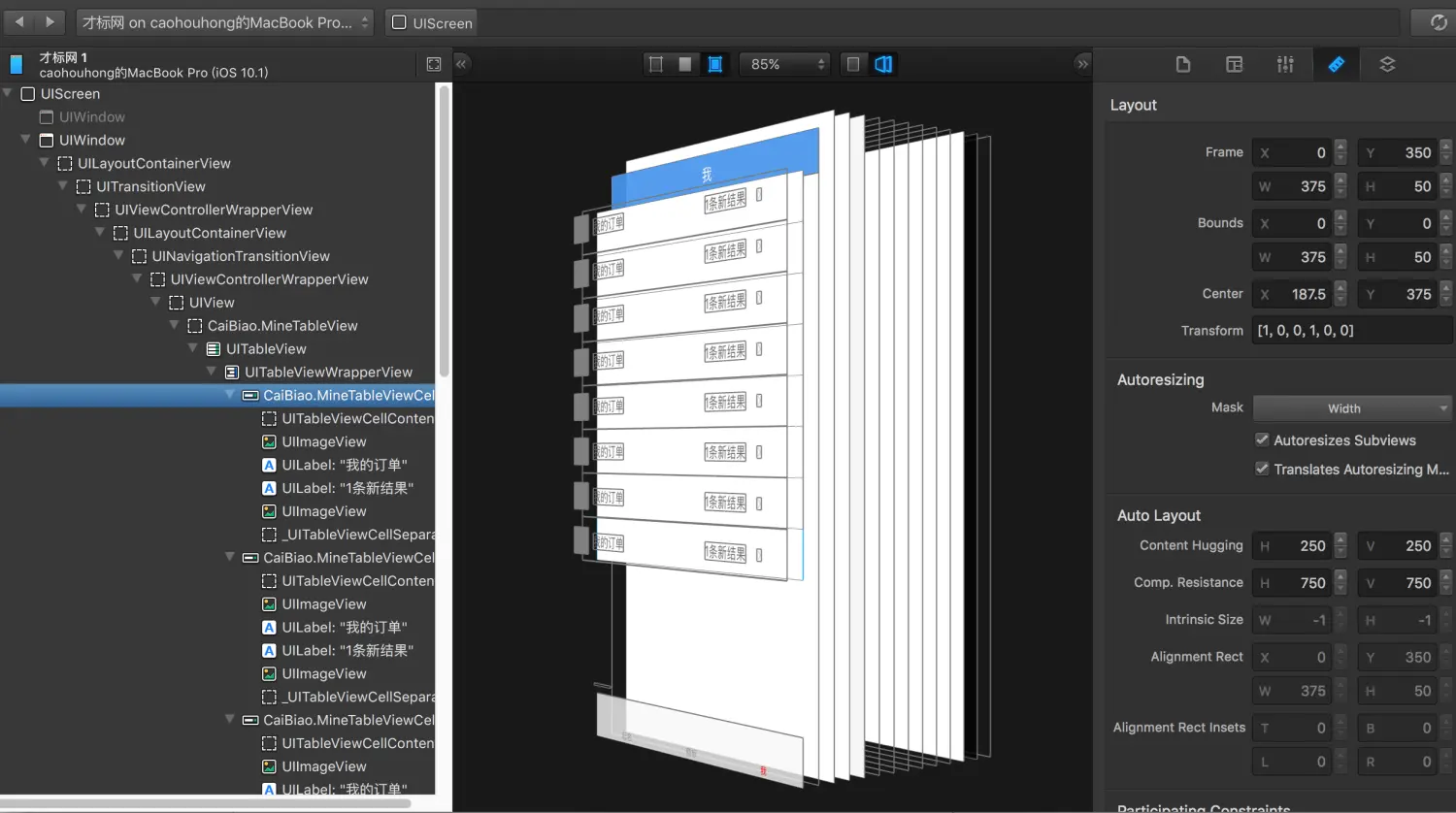Collapse the UITableView tree node
The width and height of the screenshot is (1456, 813).
(192, 348)
